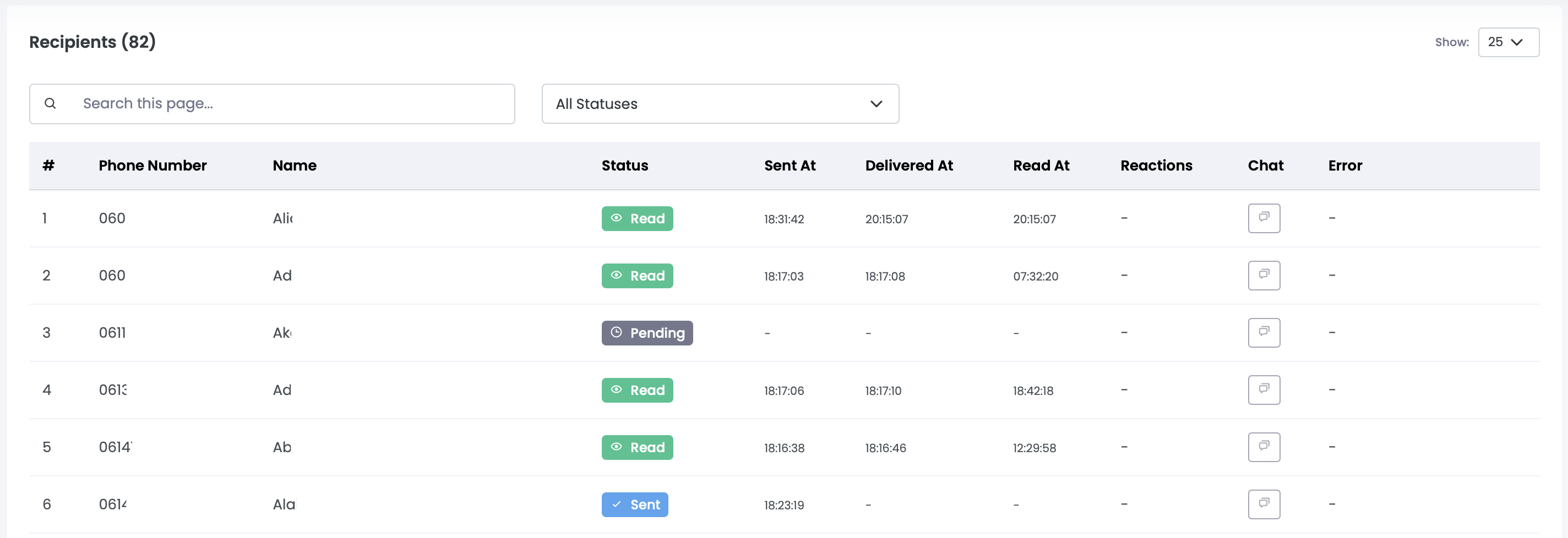Click the Read badge in row 1
The image size is (1568, 538).
click(636, 219)
